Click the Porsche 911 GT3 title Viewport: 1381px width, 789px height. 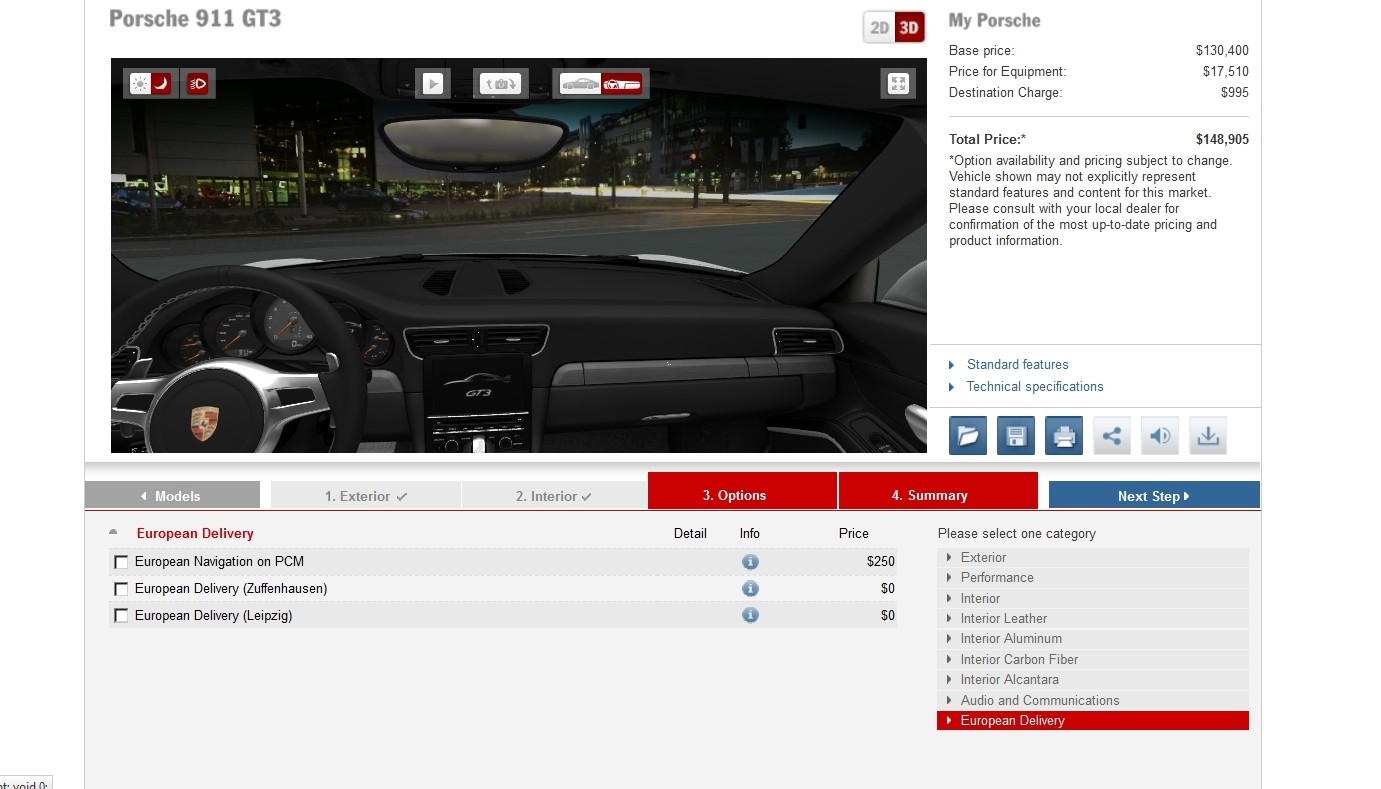[x=195, y=19]
